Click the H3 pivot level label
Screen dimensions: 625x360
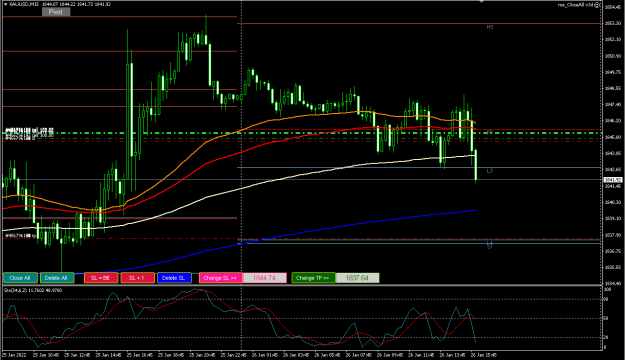tap(490, 27)
